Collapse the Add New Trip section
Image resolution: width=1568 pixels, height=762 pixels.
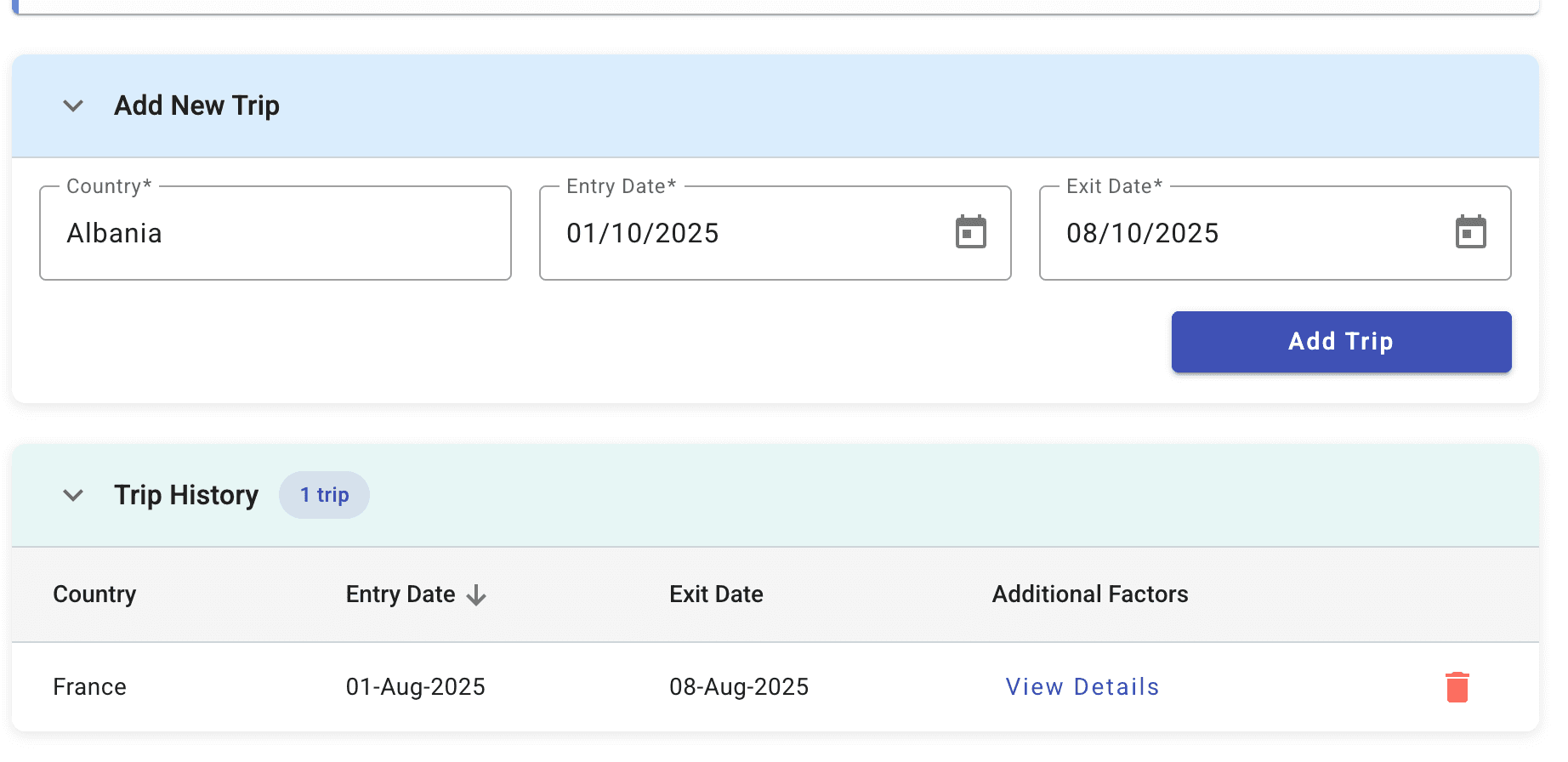74,106
